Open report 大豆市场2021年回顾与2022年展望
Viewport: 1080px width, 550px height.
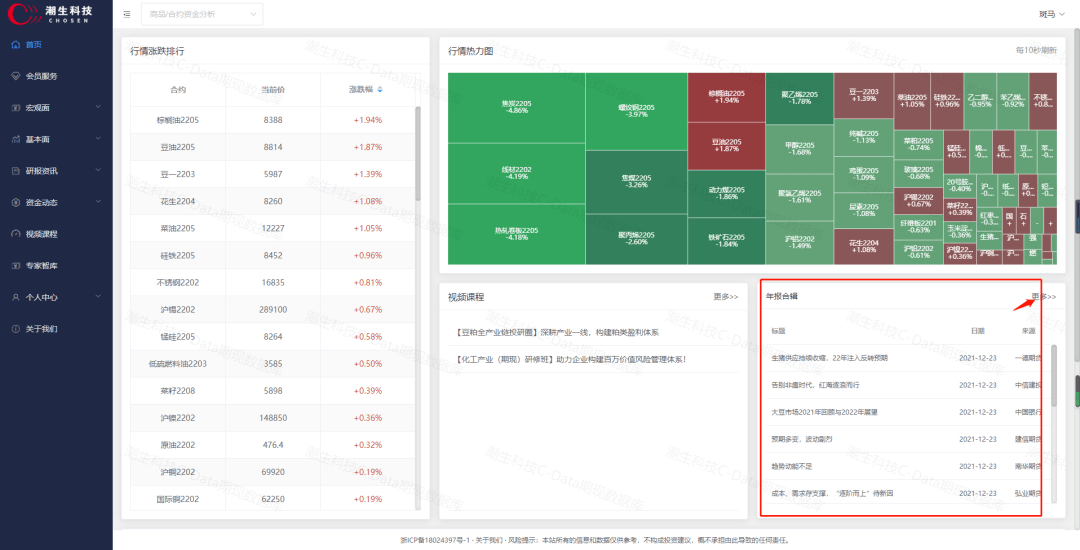tap(824, 412)
